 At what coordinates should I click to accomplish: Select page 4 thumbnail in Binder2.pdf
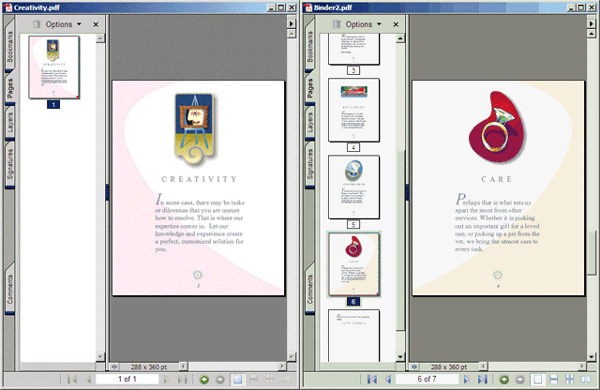pos(354,111)
